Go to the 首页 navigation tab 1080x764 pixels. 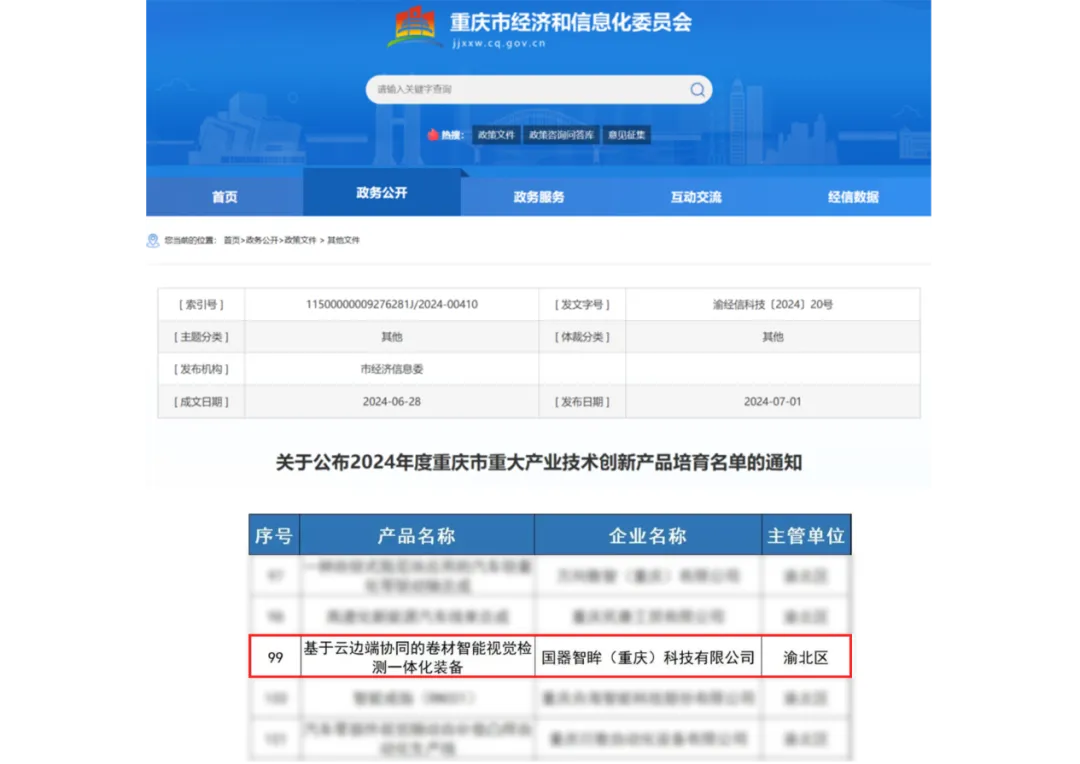pos(225,197)
